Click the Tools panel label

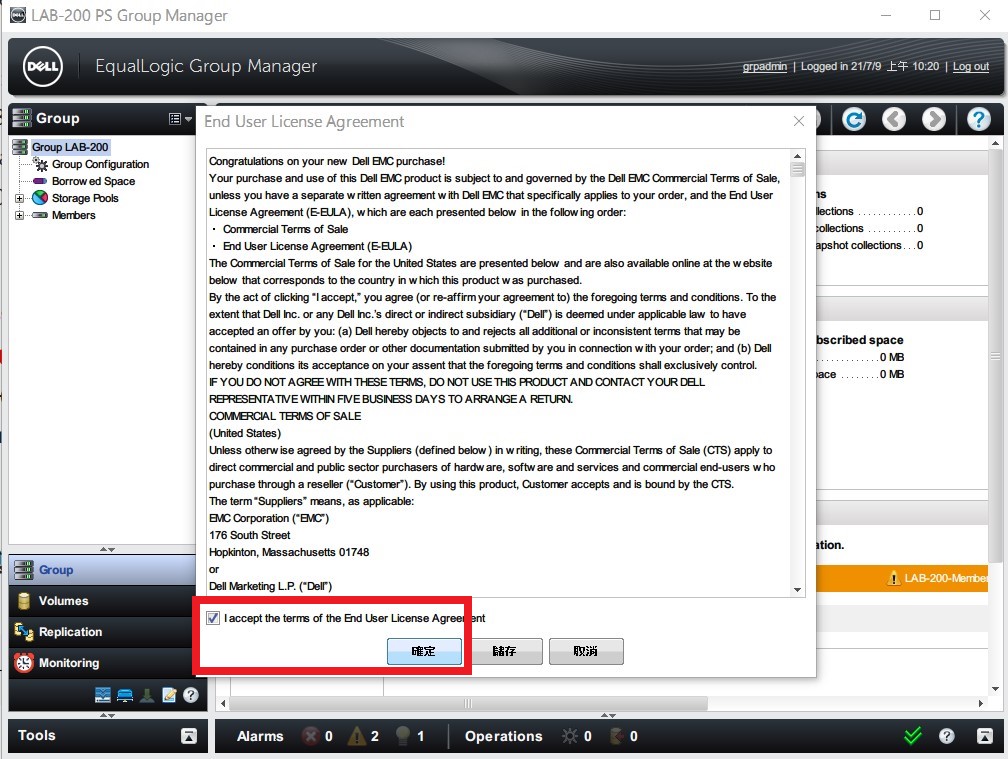coord(37,735)
